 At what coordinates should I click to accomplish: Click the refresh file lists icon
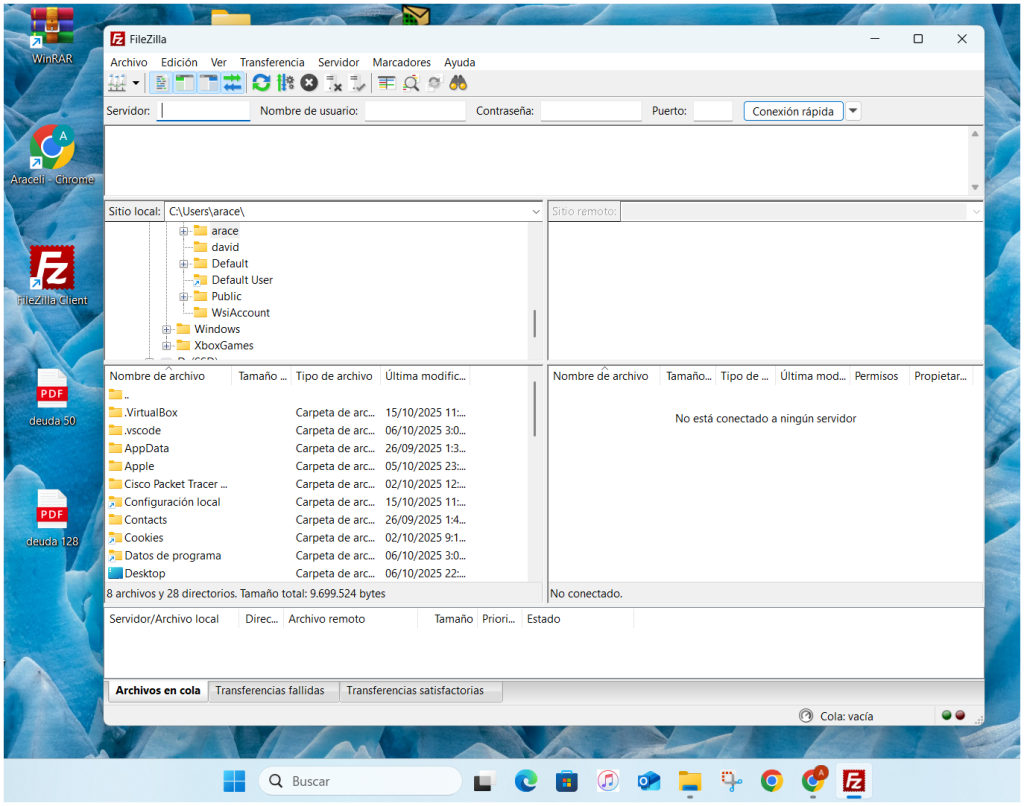pyautogui.click(x=261, y=83)
